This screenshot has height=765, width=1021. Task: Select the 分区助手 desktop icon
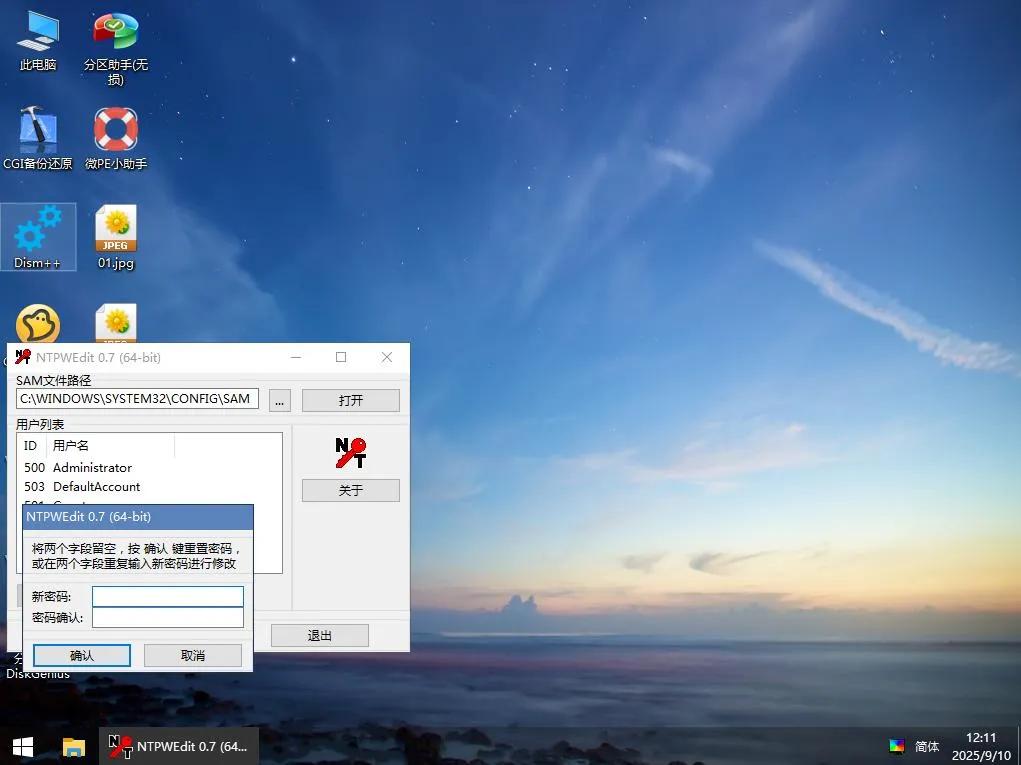(115, 32)
